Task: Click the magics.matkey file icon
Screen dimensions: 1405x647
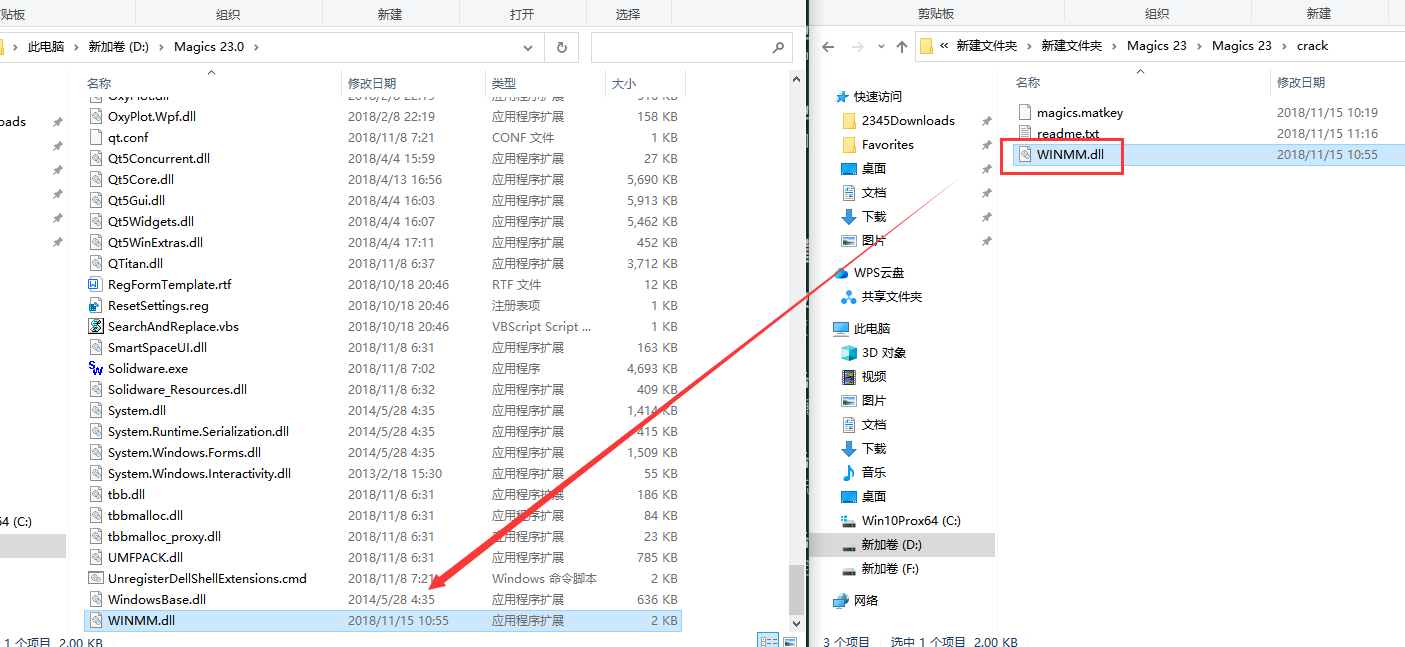Action: pyautogui.click(x=1024, y=112)
